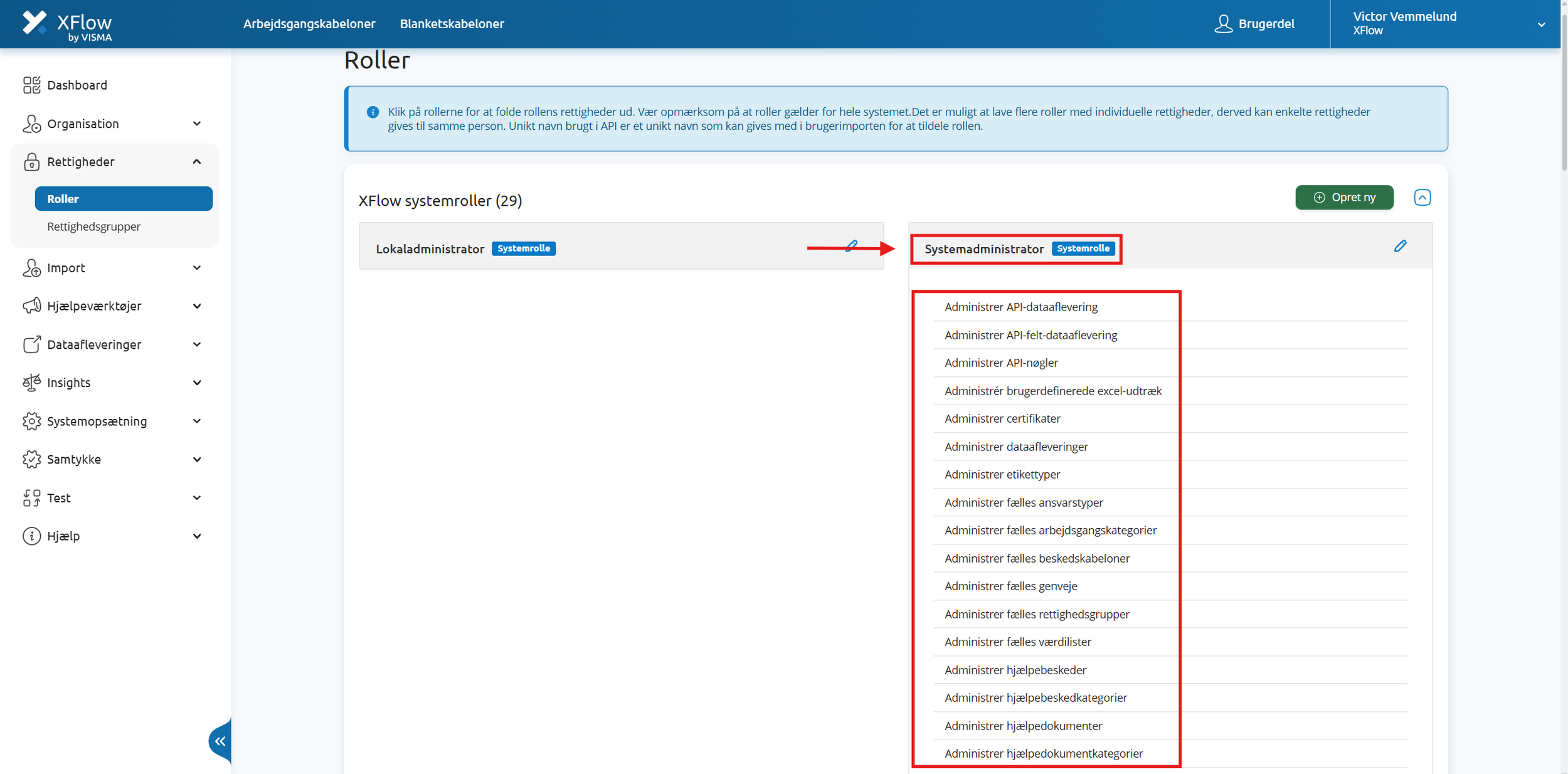Open Blanketskabeloner in the top menu
The width and height of the screenshot is (1568, 774).
tap(452, 24)
